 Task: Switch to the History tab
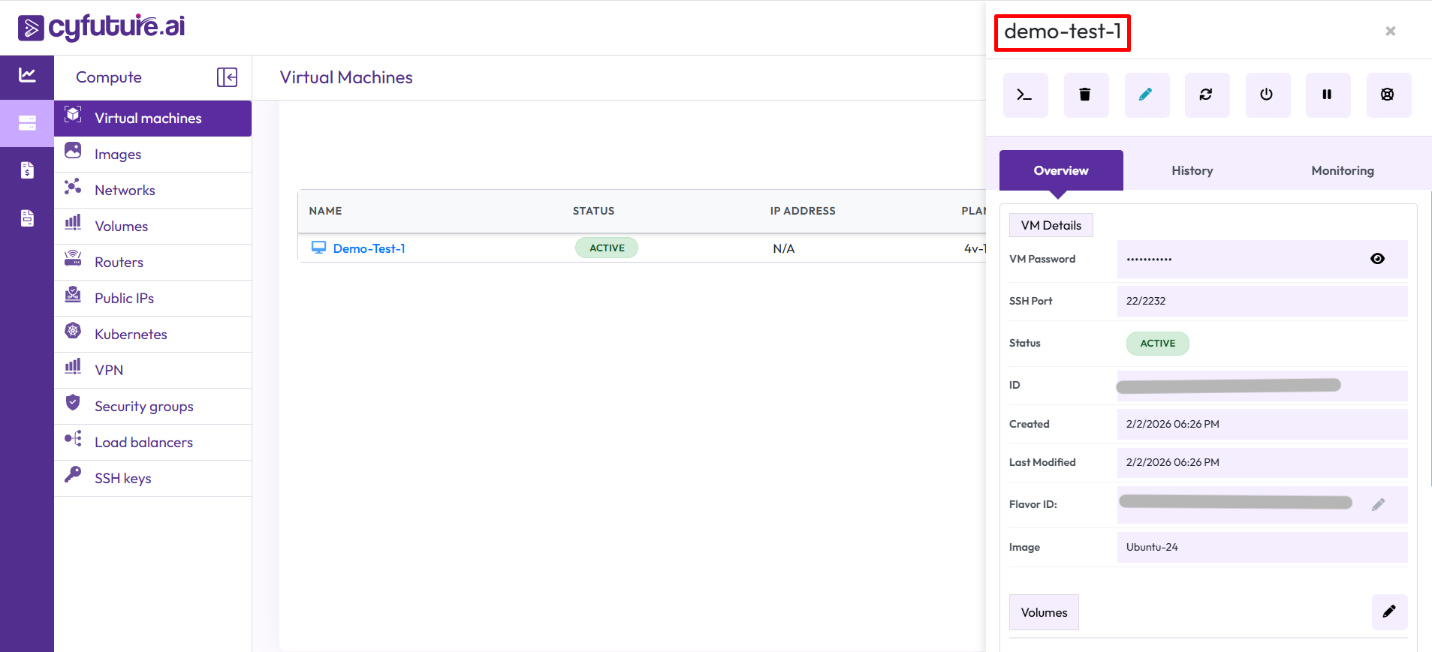point(1192,171)
